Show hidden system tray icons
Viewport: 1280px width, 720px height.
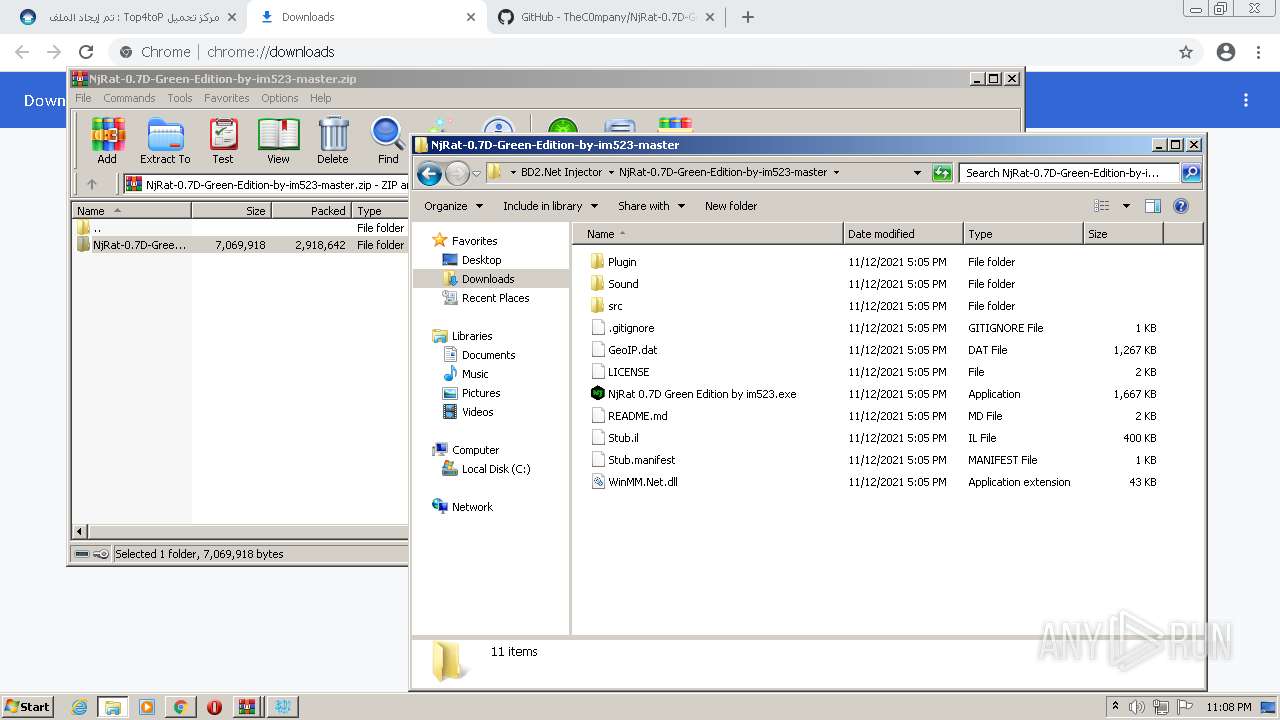[1116, 707]
